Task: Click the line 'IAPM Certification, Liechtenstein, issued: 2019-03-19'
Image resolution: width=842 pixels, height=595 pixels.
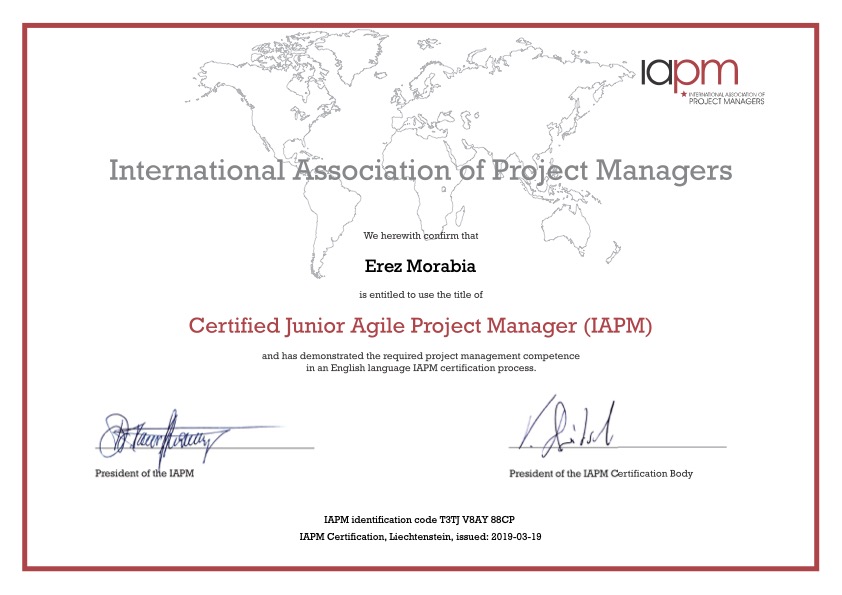Action: (420, 536)
